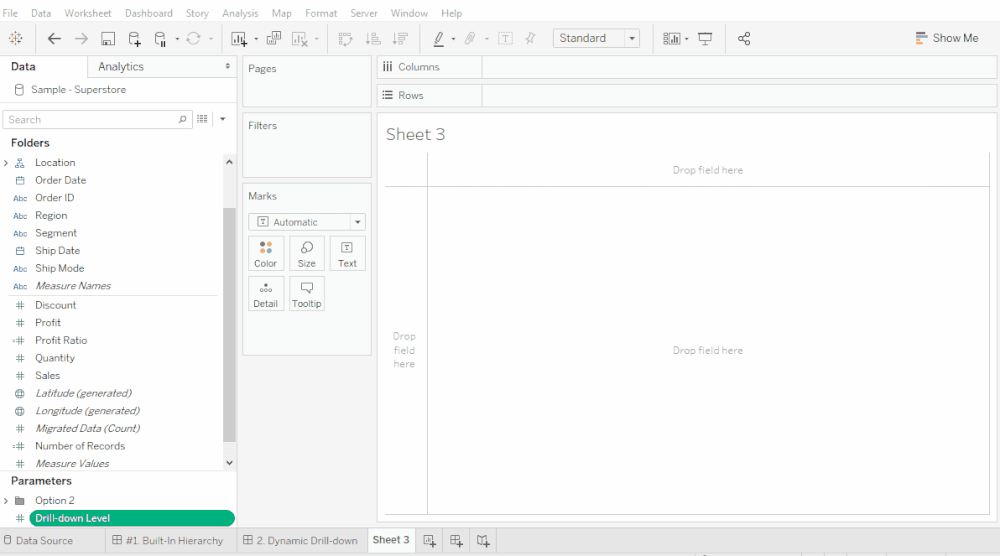Select the Drill-down Level parameter

(131, 518)
